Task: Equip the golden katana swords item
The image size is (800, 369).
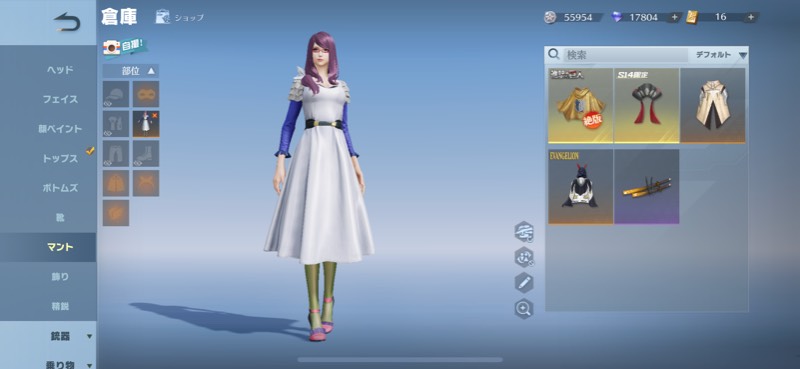Action: coord(646,187)
